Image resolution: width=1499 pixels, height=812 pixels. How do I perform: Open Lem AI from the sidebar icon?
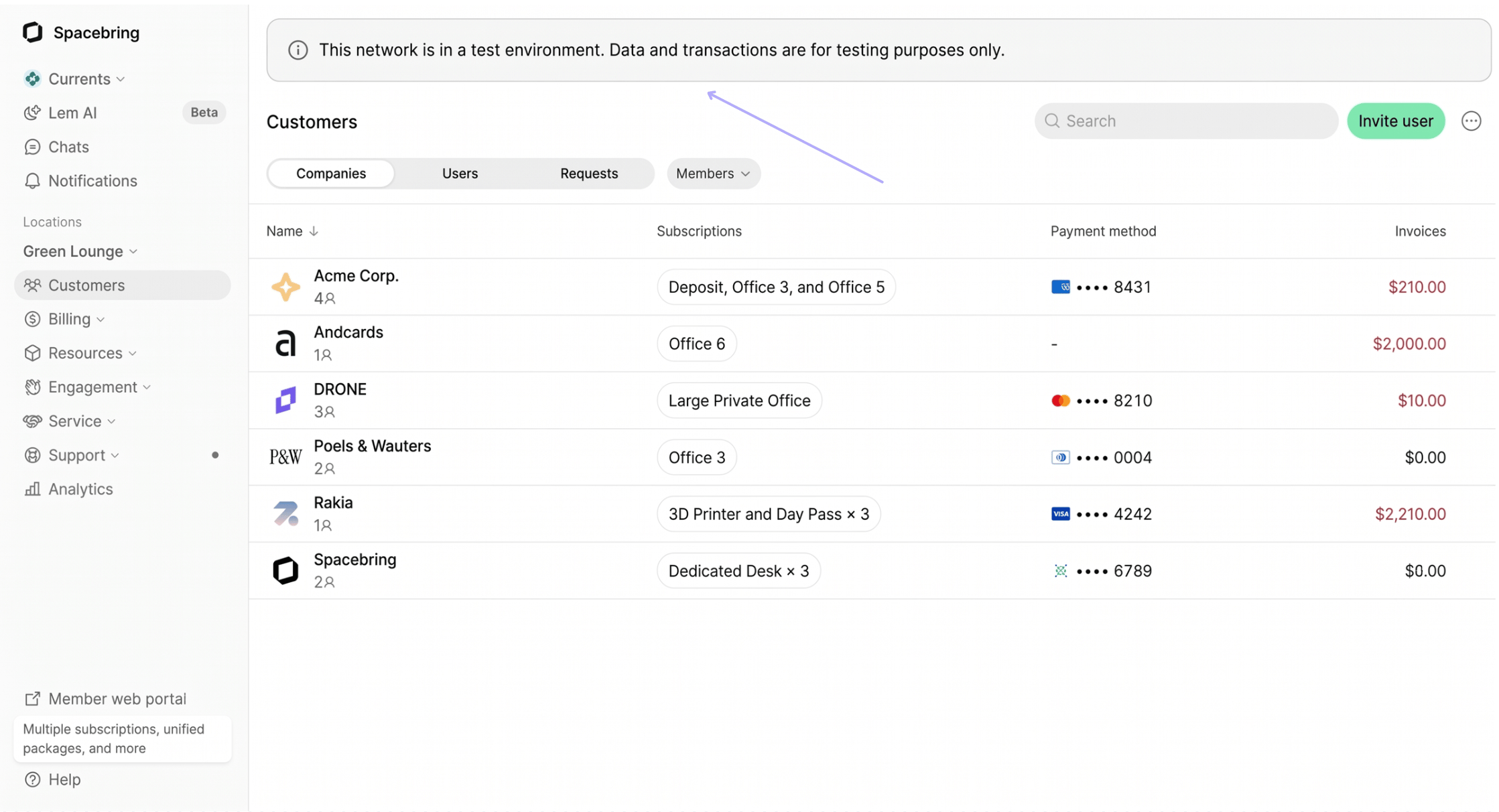coord(32,113)
